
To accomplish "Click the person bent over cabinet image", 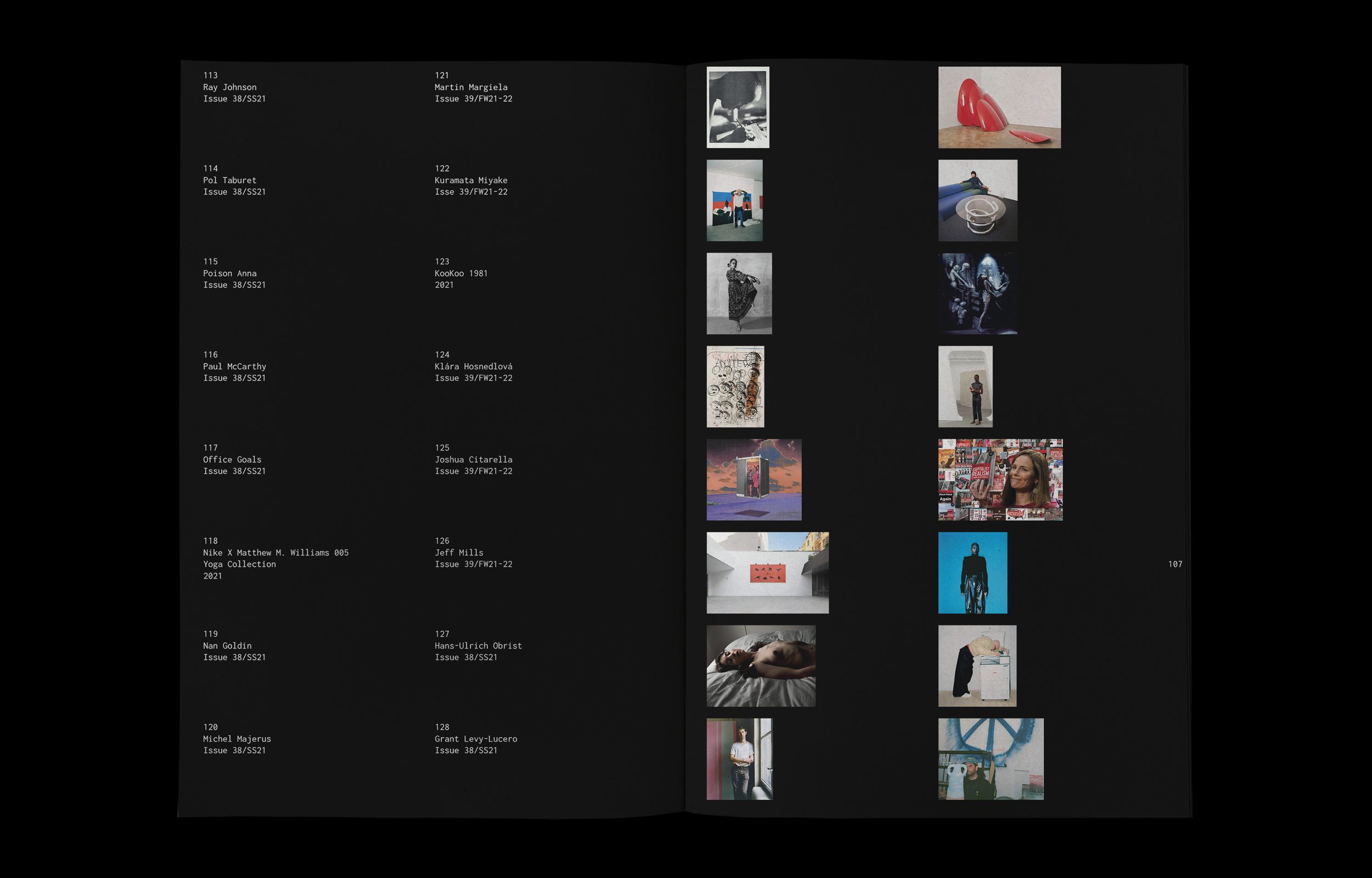I will (x=976, y=665).
